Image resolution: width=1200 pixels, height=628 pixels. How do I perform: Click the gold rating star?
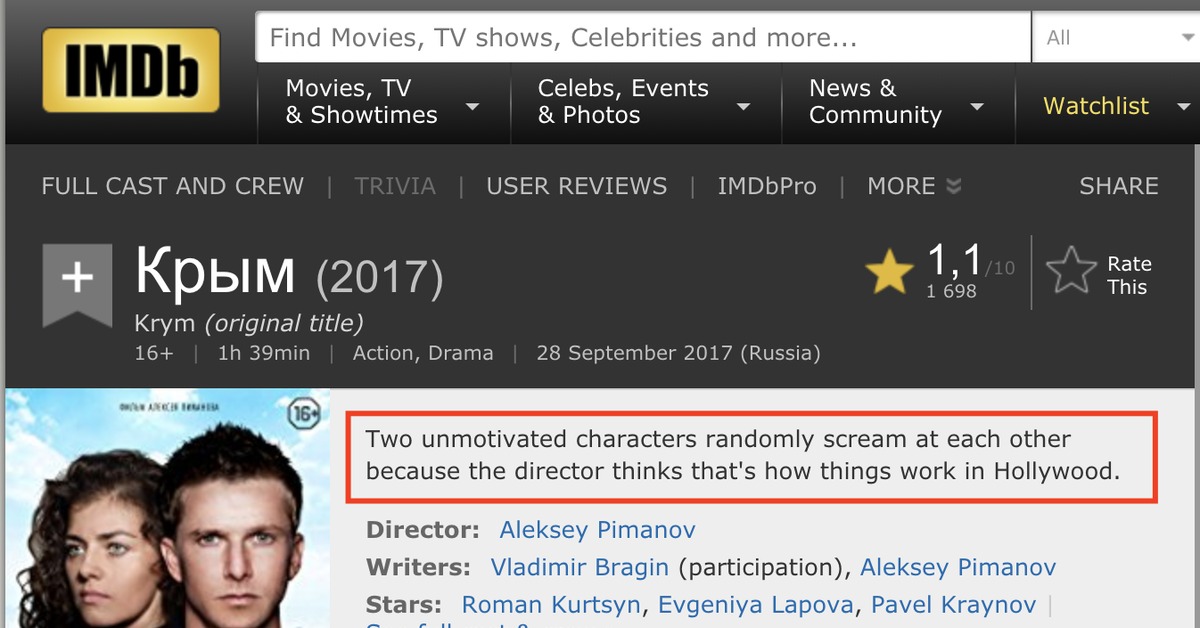[890, 273]
